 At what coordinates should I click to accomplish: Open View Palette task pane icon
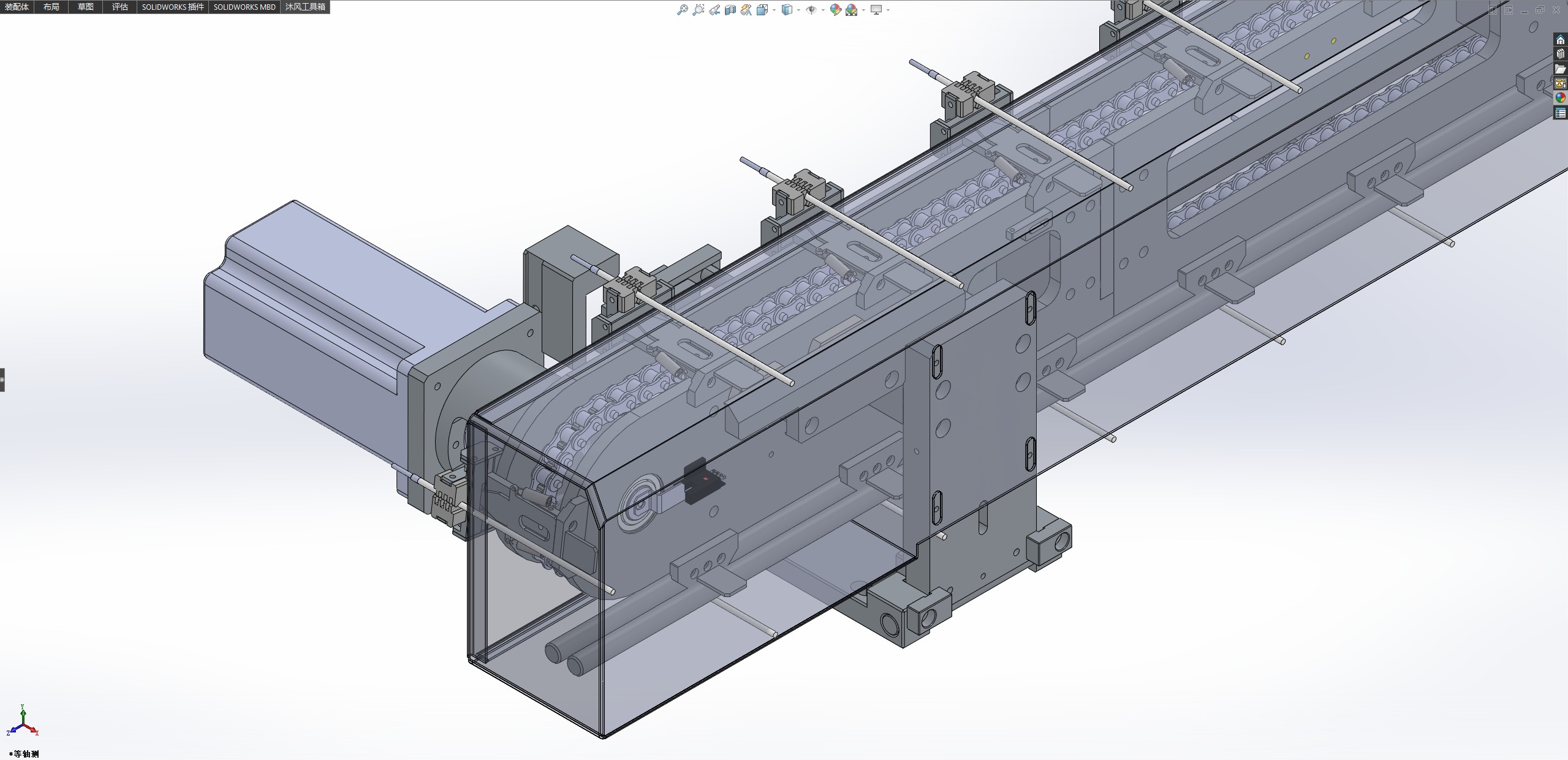(x=1561, y=83)
